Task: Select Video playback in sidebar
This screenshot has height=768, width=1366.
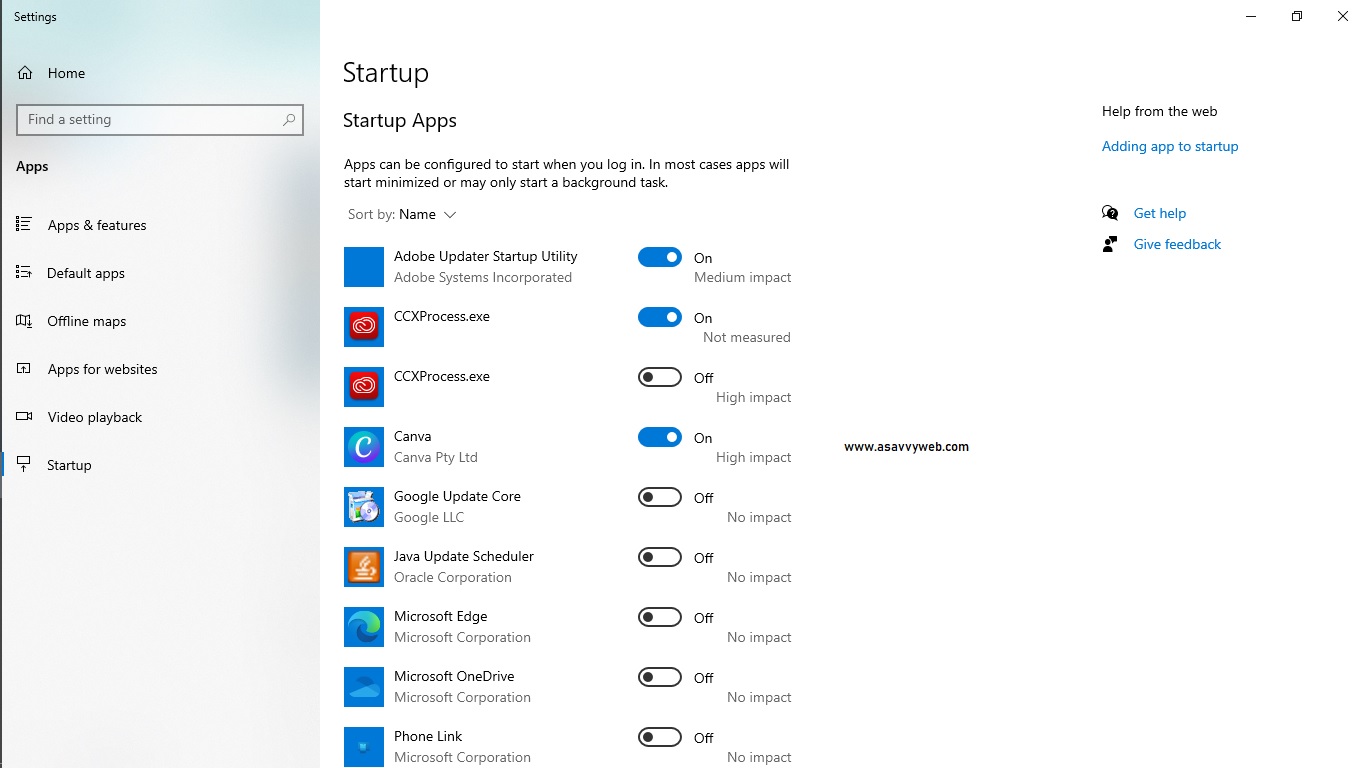Action: tap(95, 417)
